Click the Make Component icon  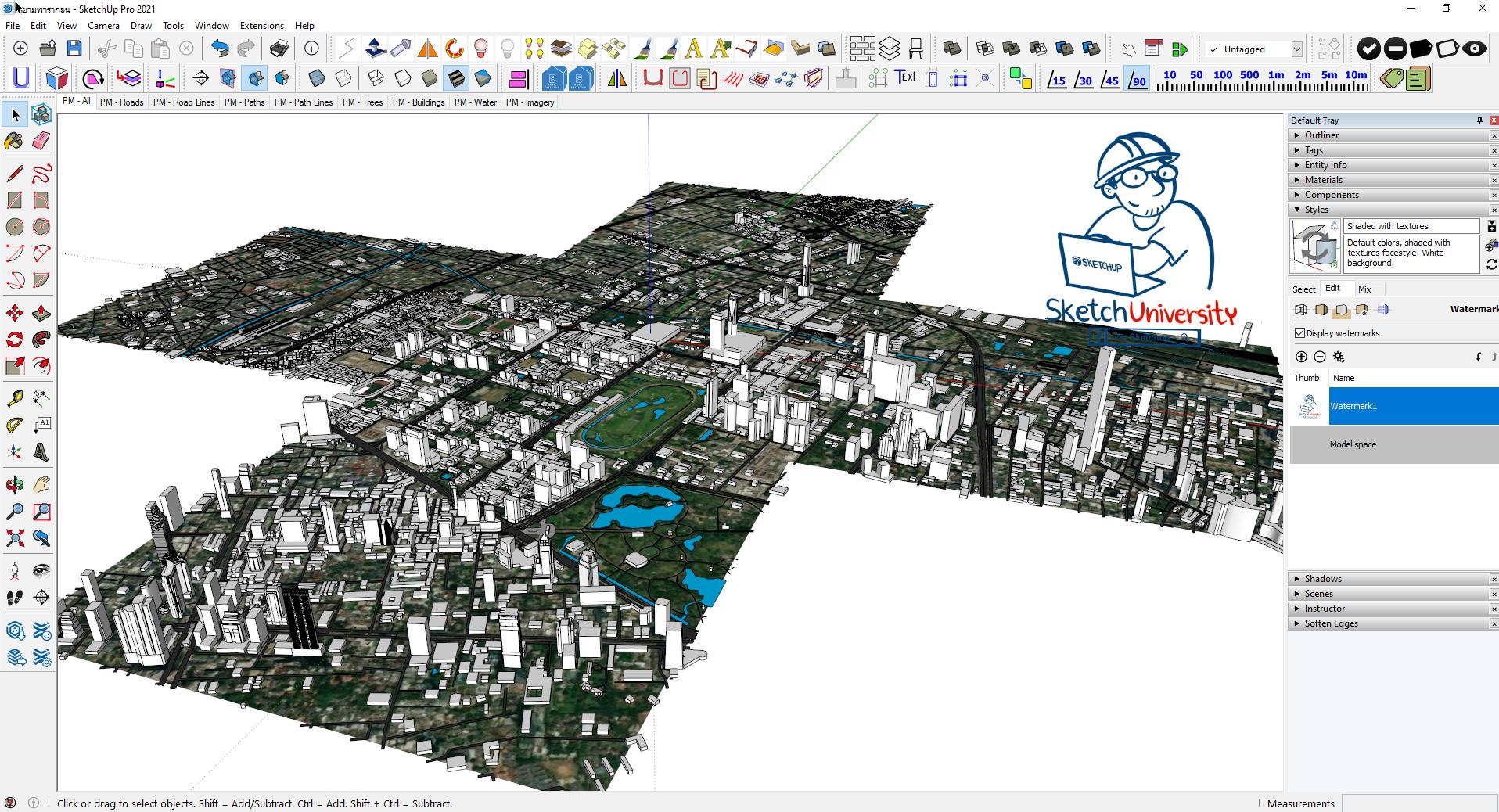41,114
